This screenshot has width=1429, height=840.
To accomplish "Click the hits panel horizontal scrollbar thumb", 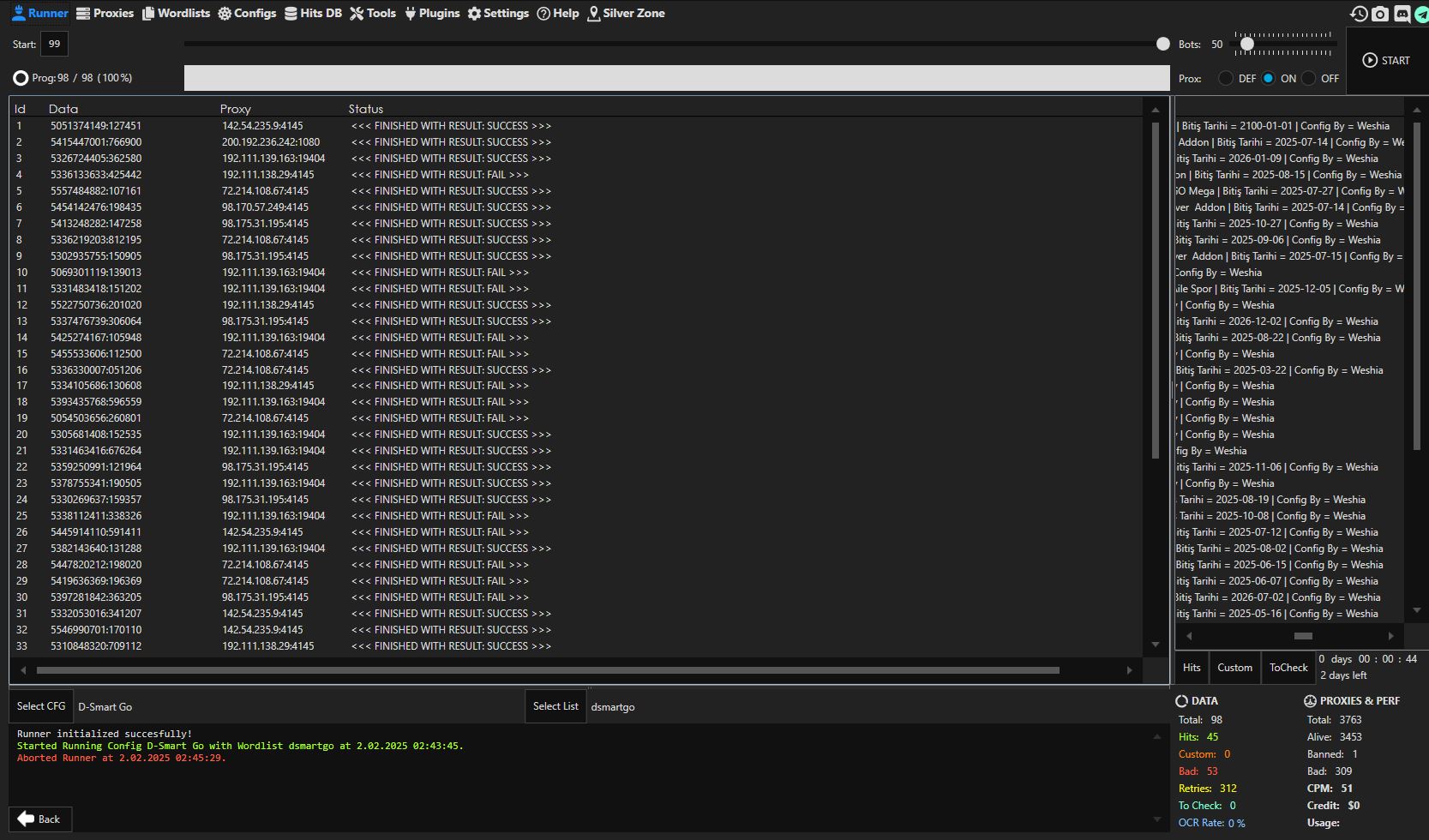I will (x=1303, y=636).
